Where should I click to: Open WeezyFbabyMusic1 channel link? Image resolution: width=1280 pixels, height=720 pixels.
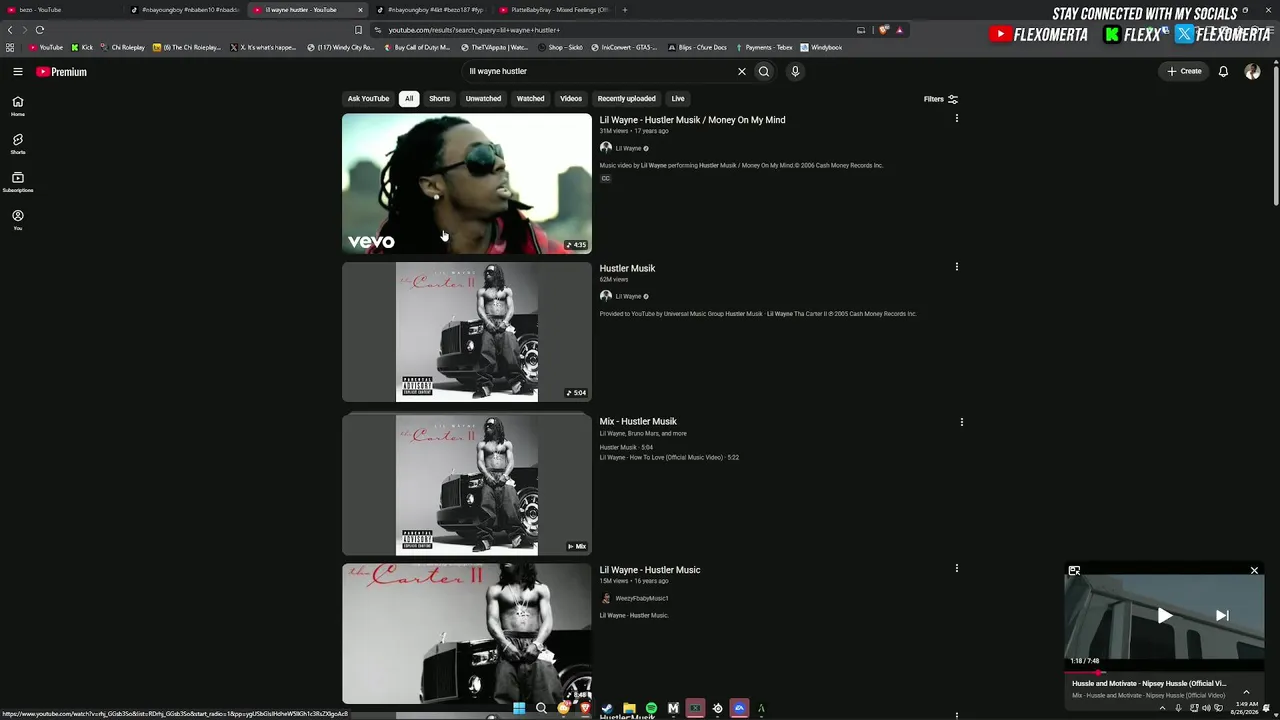pyautogui.click(x=641, y=599)
